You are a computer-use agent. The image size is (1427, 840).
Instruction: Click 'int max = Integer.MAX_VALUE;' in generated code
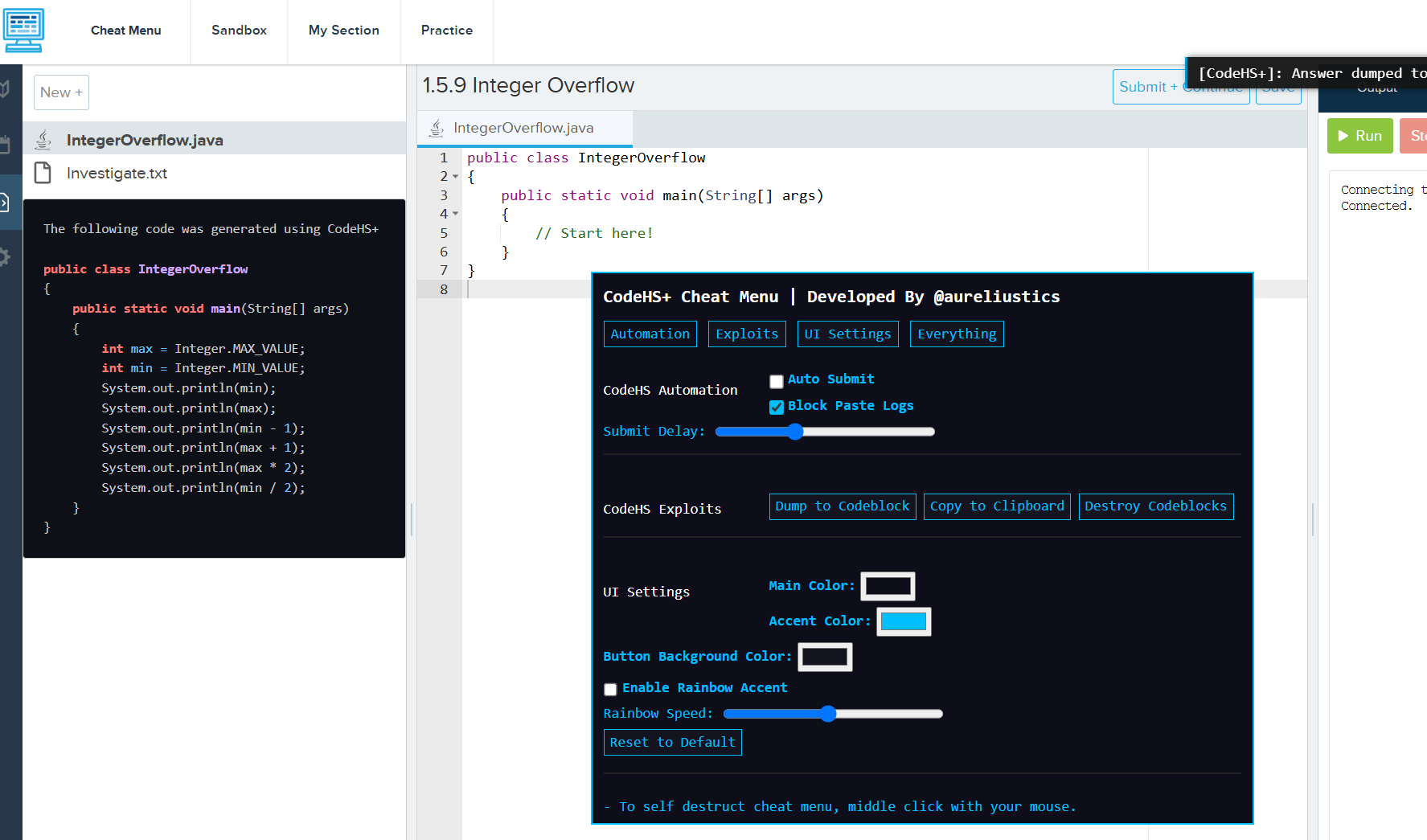pyautogui.click(x=203, y=349)
